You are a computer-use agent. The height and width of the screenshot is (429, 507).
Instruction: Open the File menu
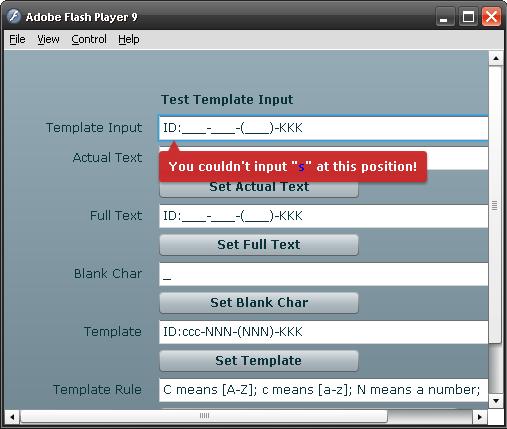17,39
